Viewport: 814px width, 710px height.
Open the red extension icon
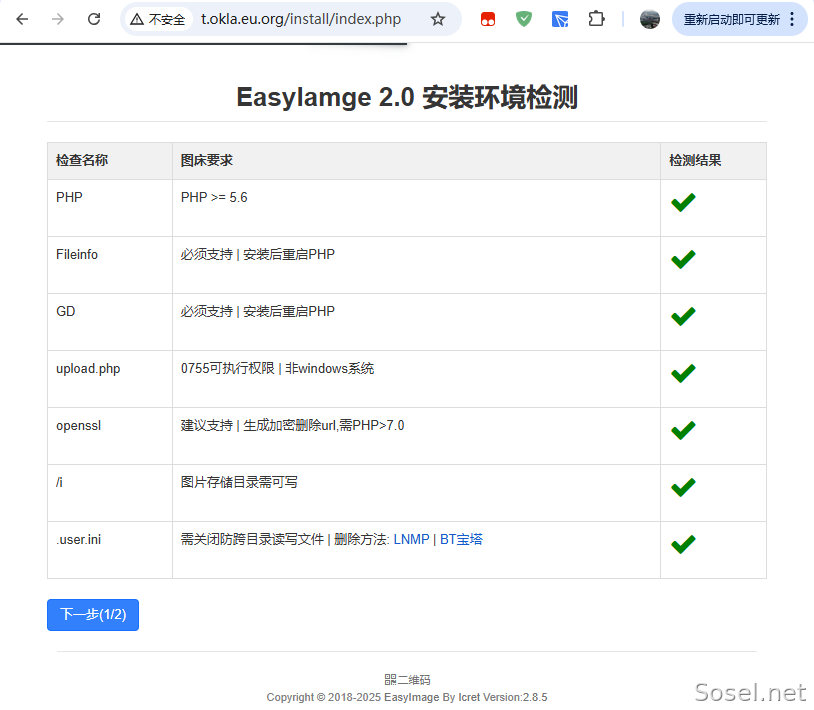pyautogui.click(x=487, y=20)
